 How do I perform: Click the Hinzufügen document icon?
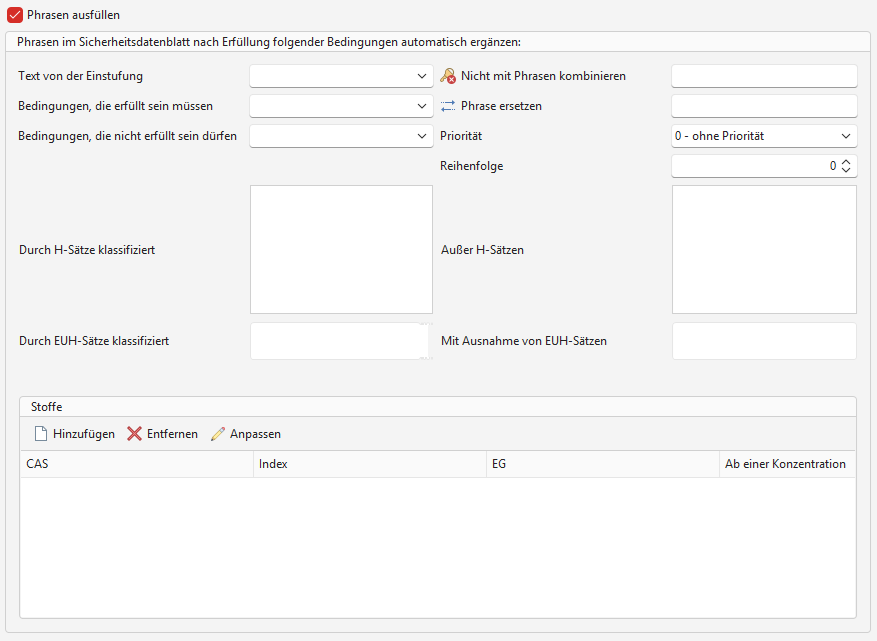tap(41, 434)
